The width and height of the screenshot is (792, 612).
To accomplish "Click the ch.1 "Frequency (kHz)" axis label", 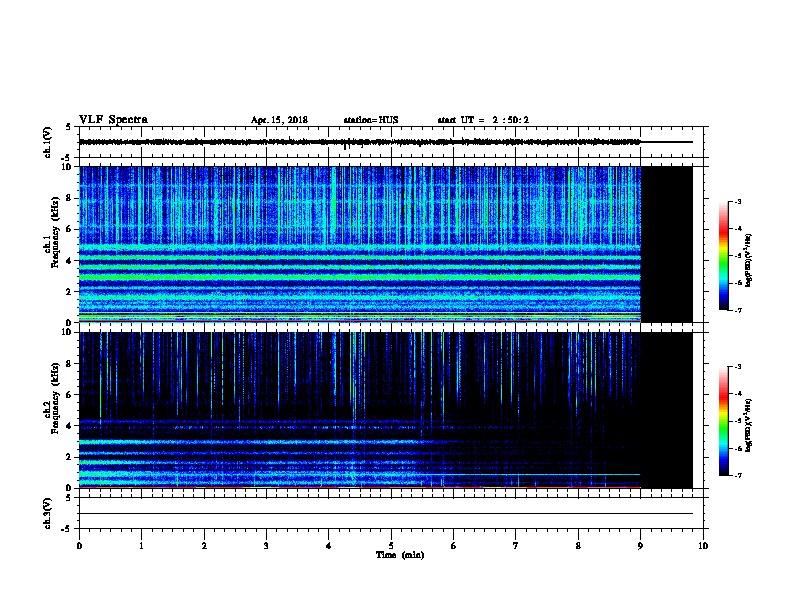I will [55, 231].
